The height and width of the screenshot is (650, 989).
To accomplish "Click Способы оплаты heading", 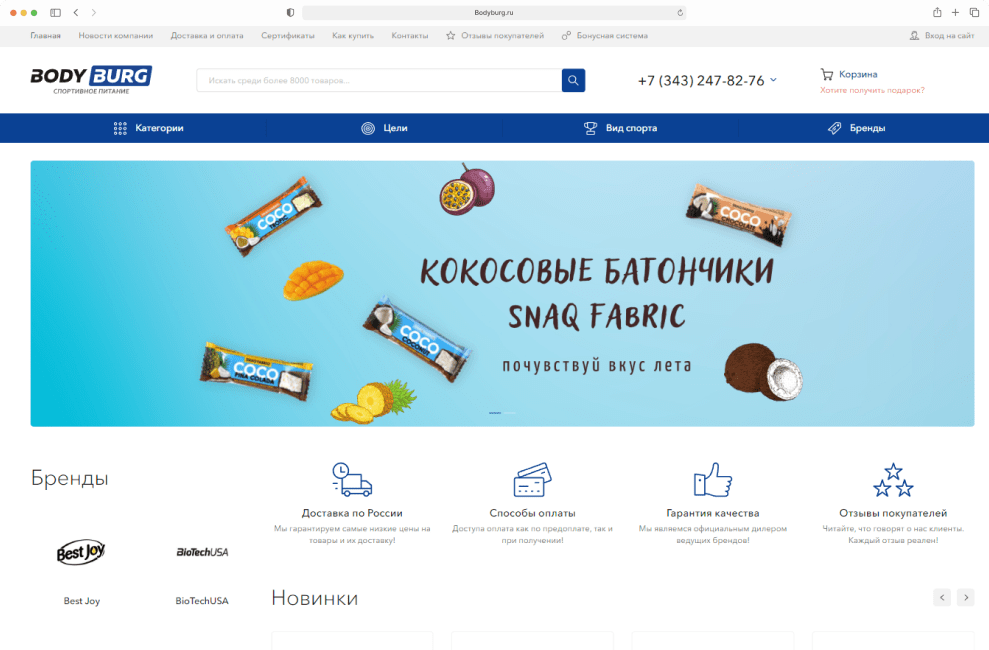I will pyautogui.click(x=532, y=513).
